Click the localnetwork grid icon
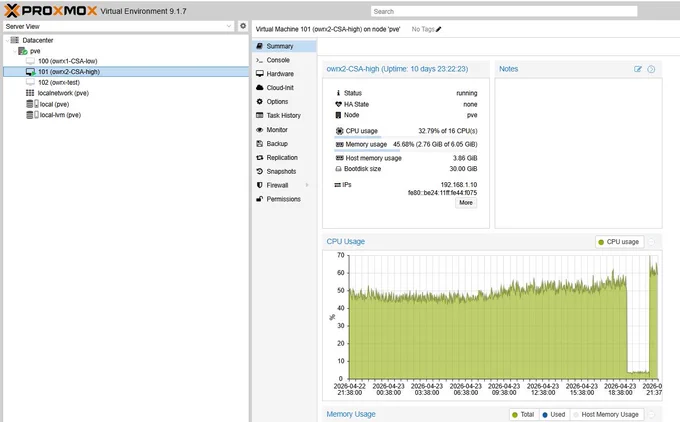The image size is (680, 422). point(30,93)
